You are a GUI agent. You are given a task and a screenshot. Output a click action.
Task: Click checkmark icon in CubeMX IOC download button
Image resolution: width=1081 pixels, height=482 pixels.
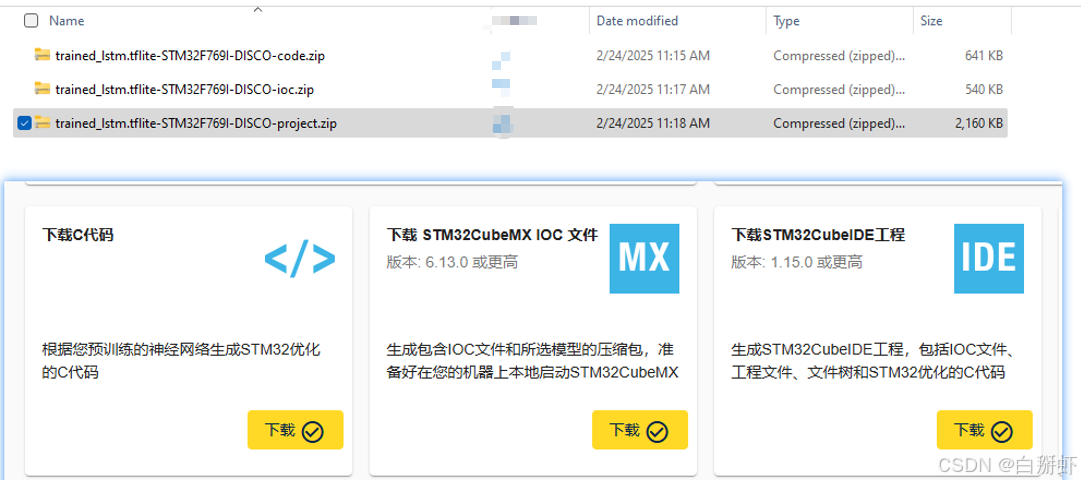point(657,432)
